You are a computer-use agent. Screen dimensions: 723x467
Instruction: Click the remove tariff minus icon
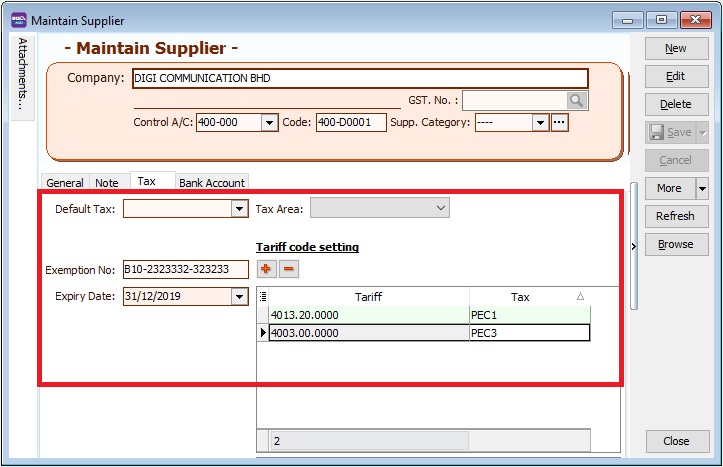point(288,269)
